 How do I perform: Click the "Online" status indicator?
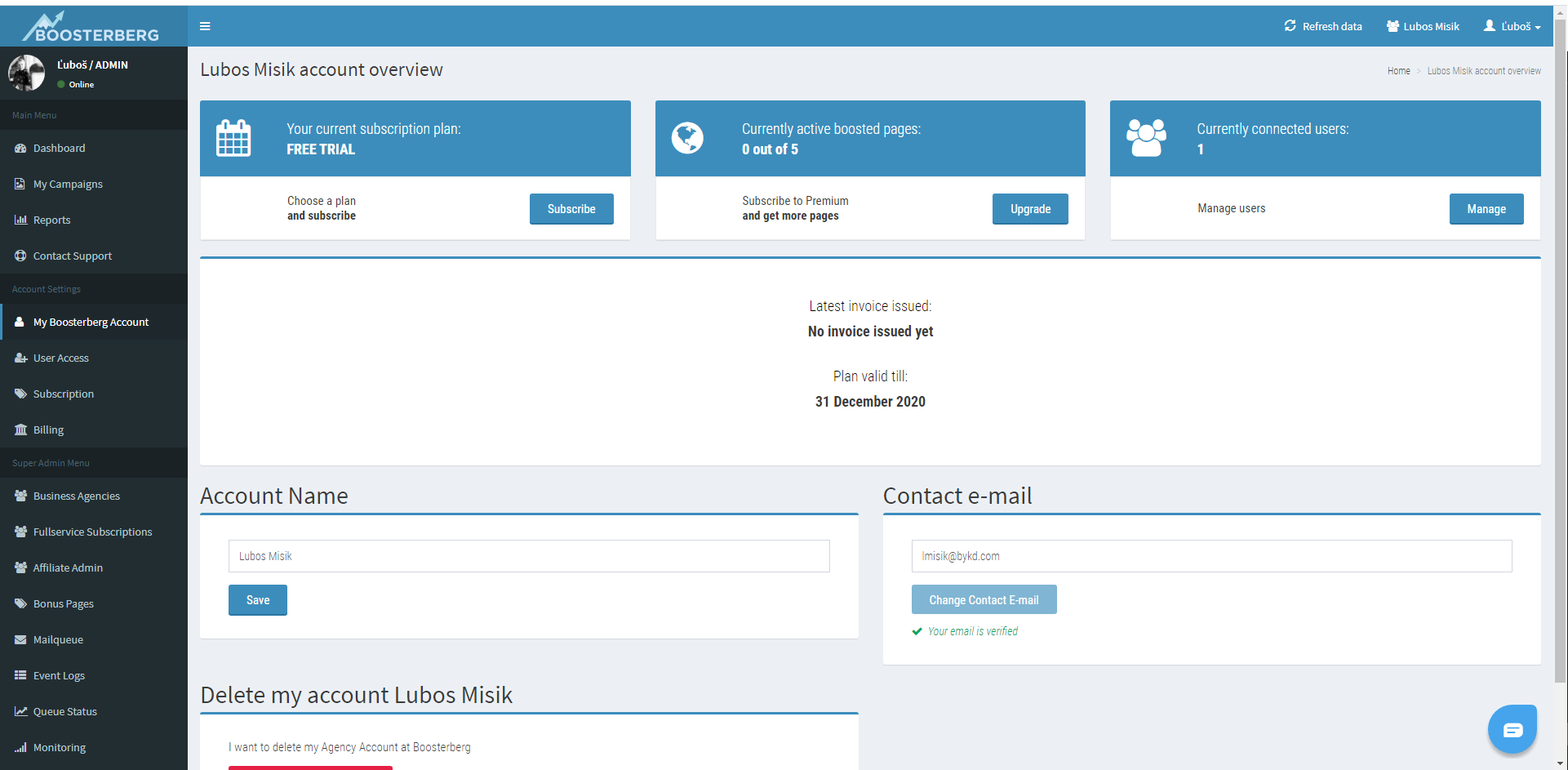76,84
